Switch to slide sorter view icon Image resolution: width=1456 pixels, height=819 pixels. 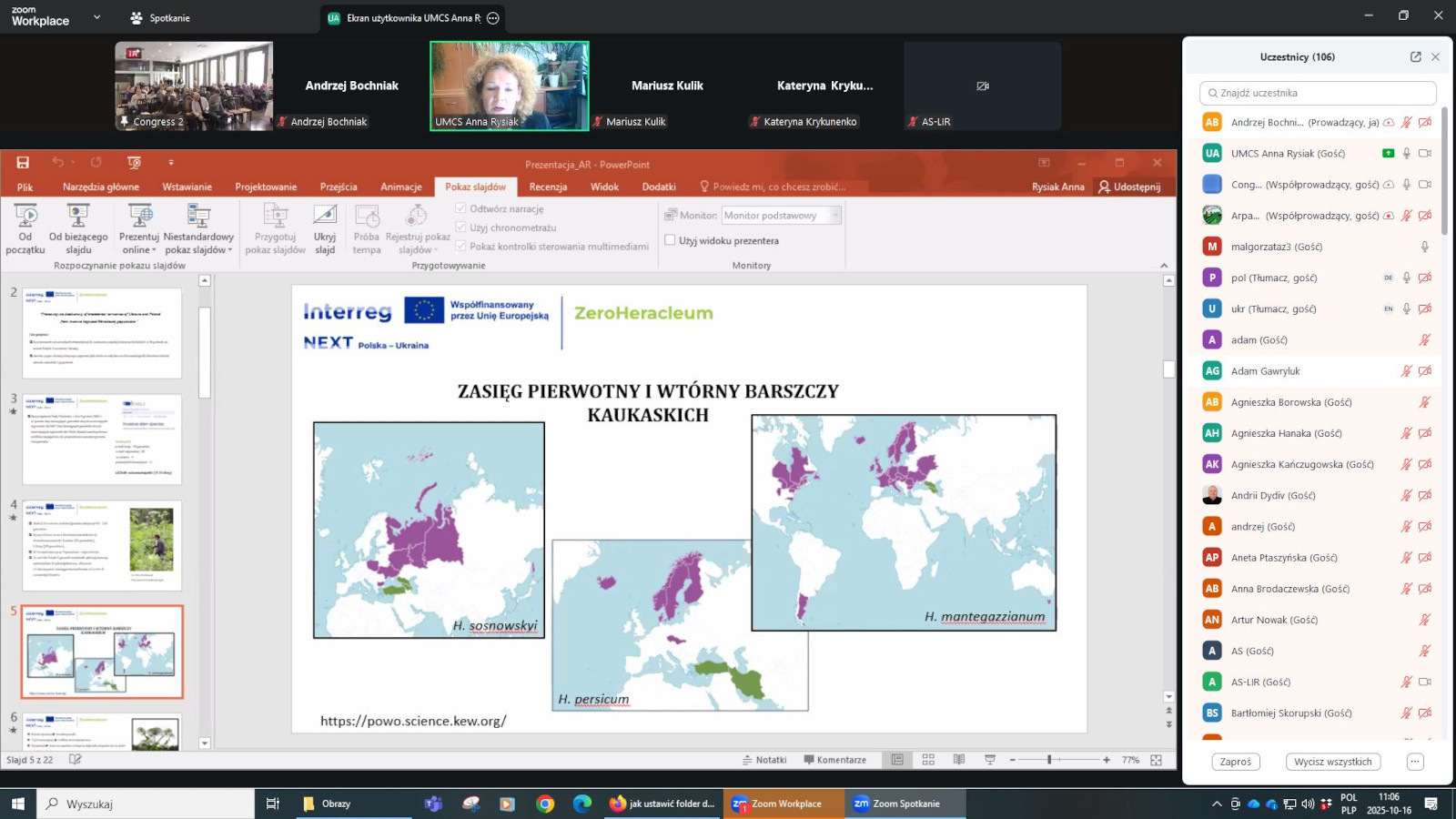click(x=928, y=760)
